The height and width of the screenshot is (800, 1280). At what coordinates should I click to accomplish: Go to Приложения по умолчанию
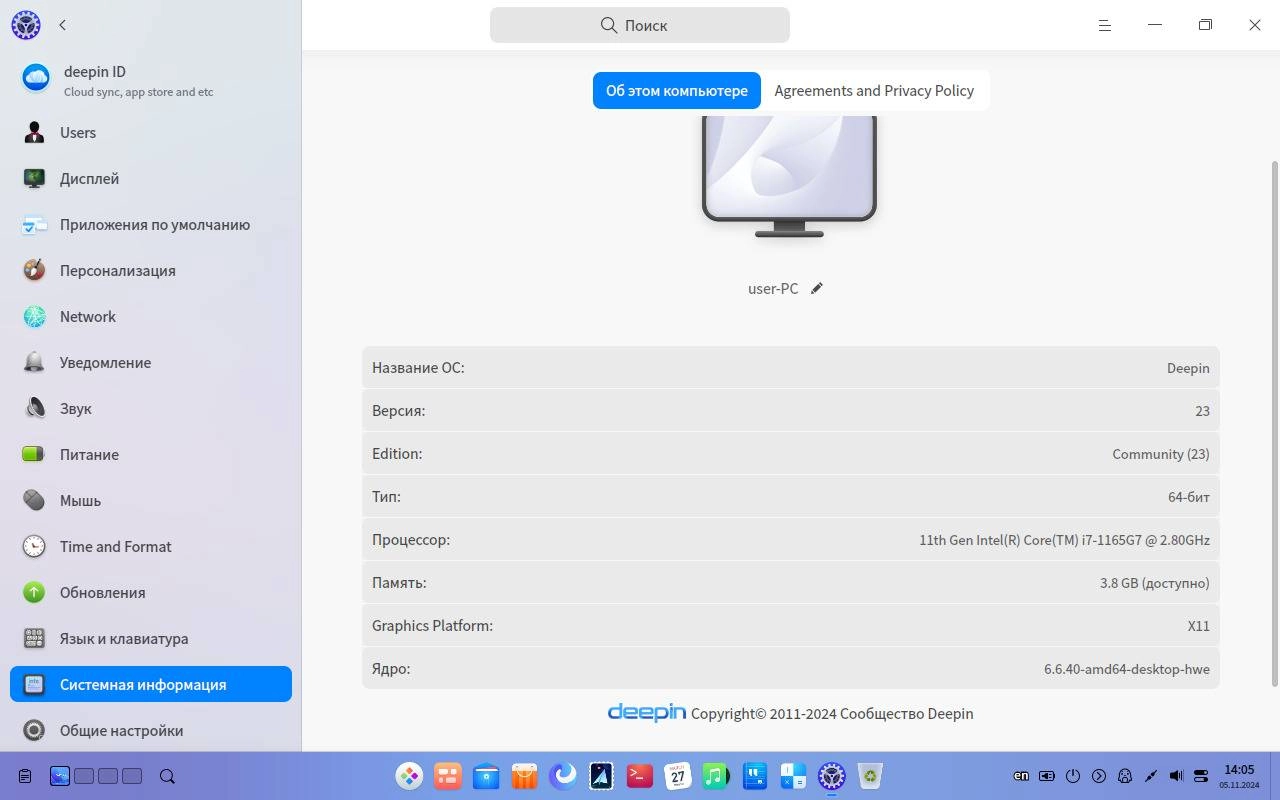(x=150, y=224)
